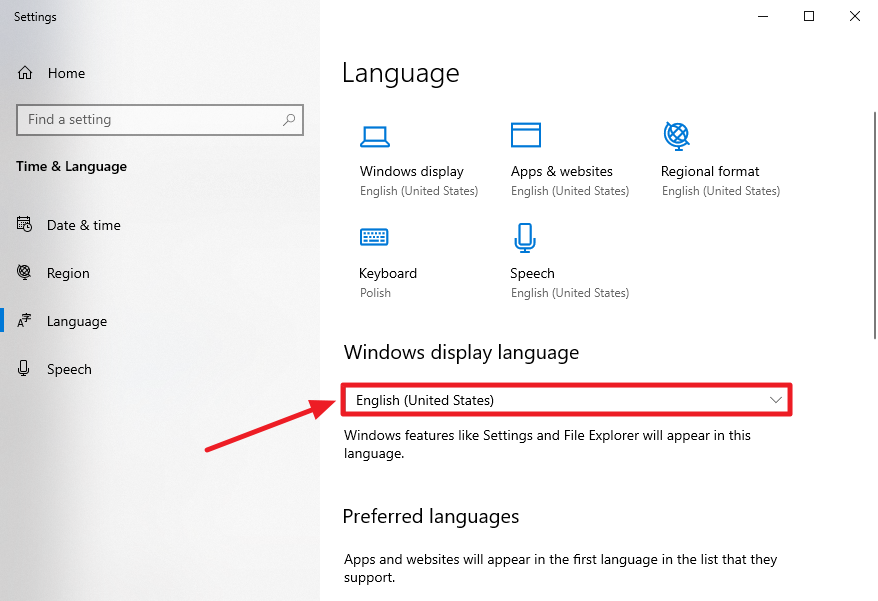Click the Keyboard settings option

[388, 273]
